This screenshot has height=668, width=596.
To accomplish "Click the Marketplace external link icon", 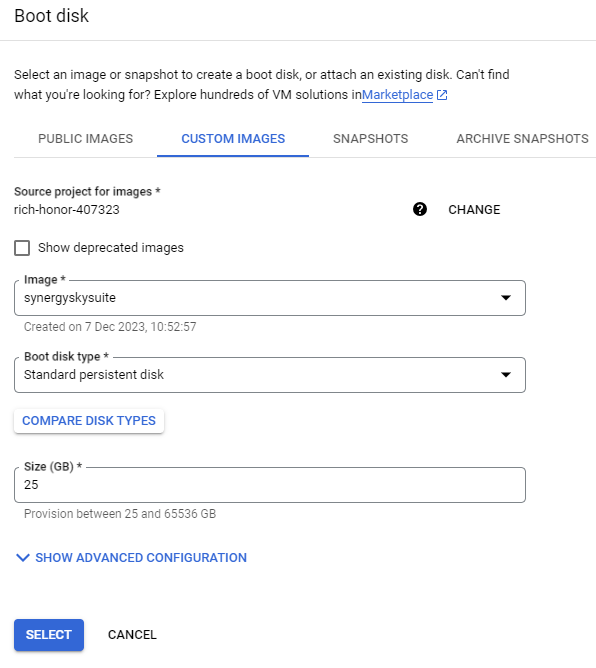I will pos(442,95).
